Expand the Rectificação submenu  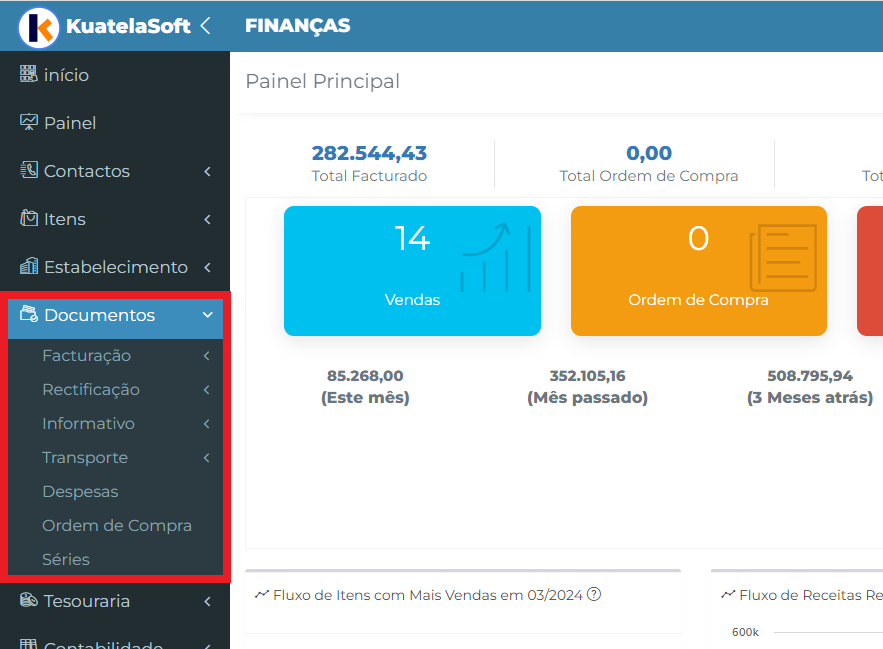point(207,389)
